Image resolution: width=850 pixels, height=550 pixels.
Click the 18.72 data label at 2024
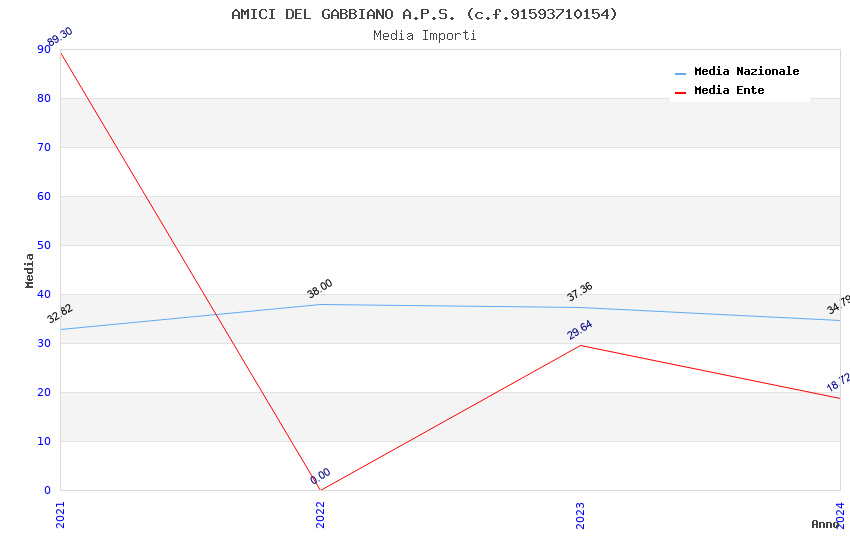coord(838,382)
